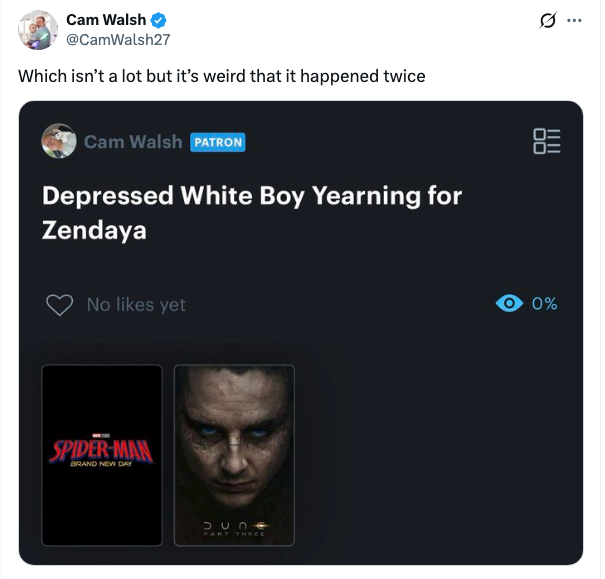Click the Letterboxd list view icon

point(547,141)
